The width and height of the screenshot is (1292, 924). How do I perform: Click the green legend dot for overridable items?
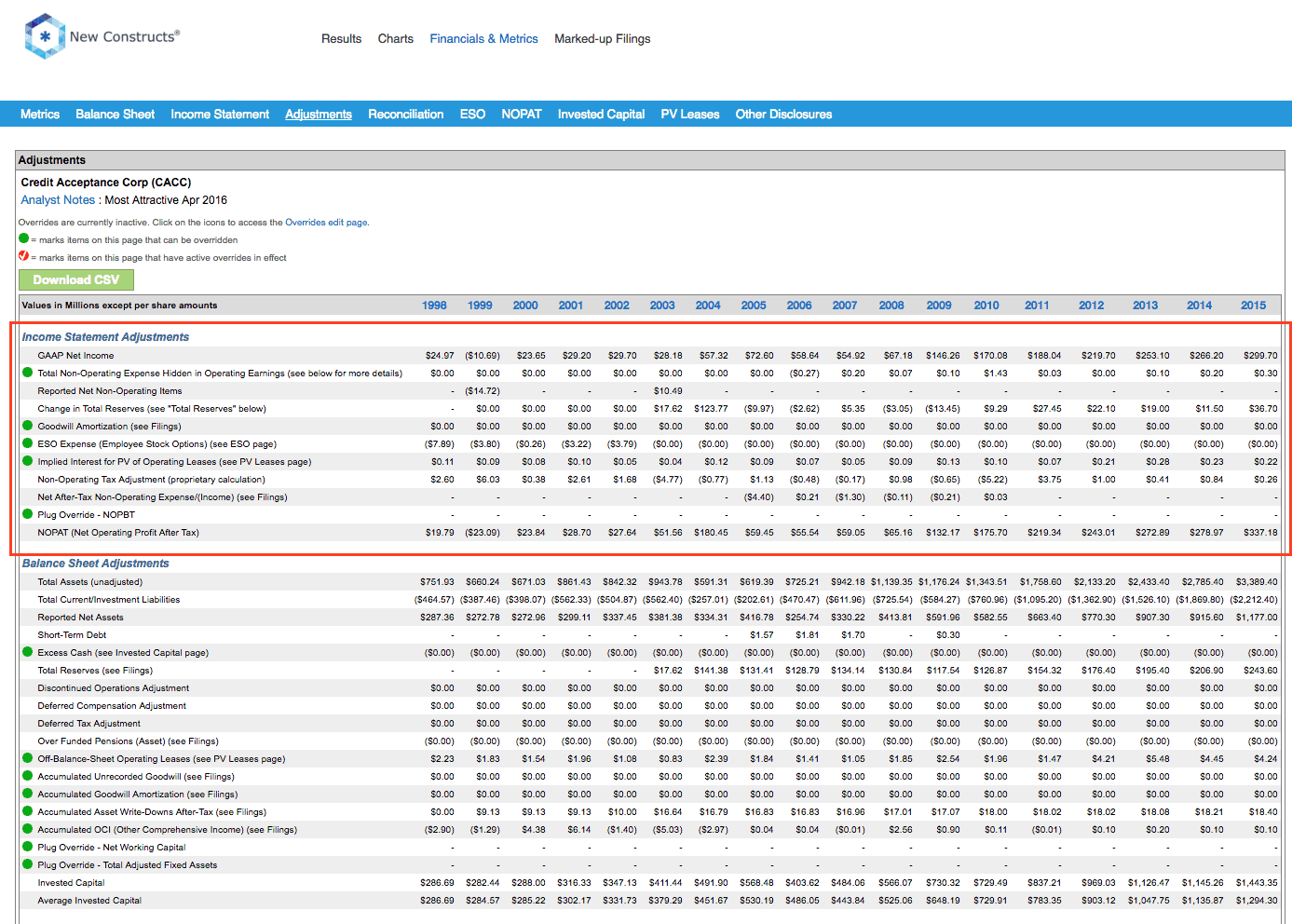(24, 238)
